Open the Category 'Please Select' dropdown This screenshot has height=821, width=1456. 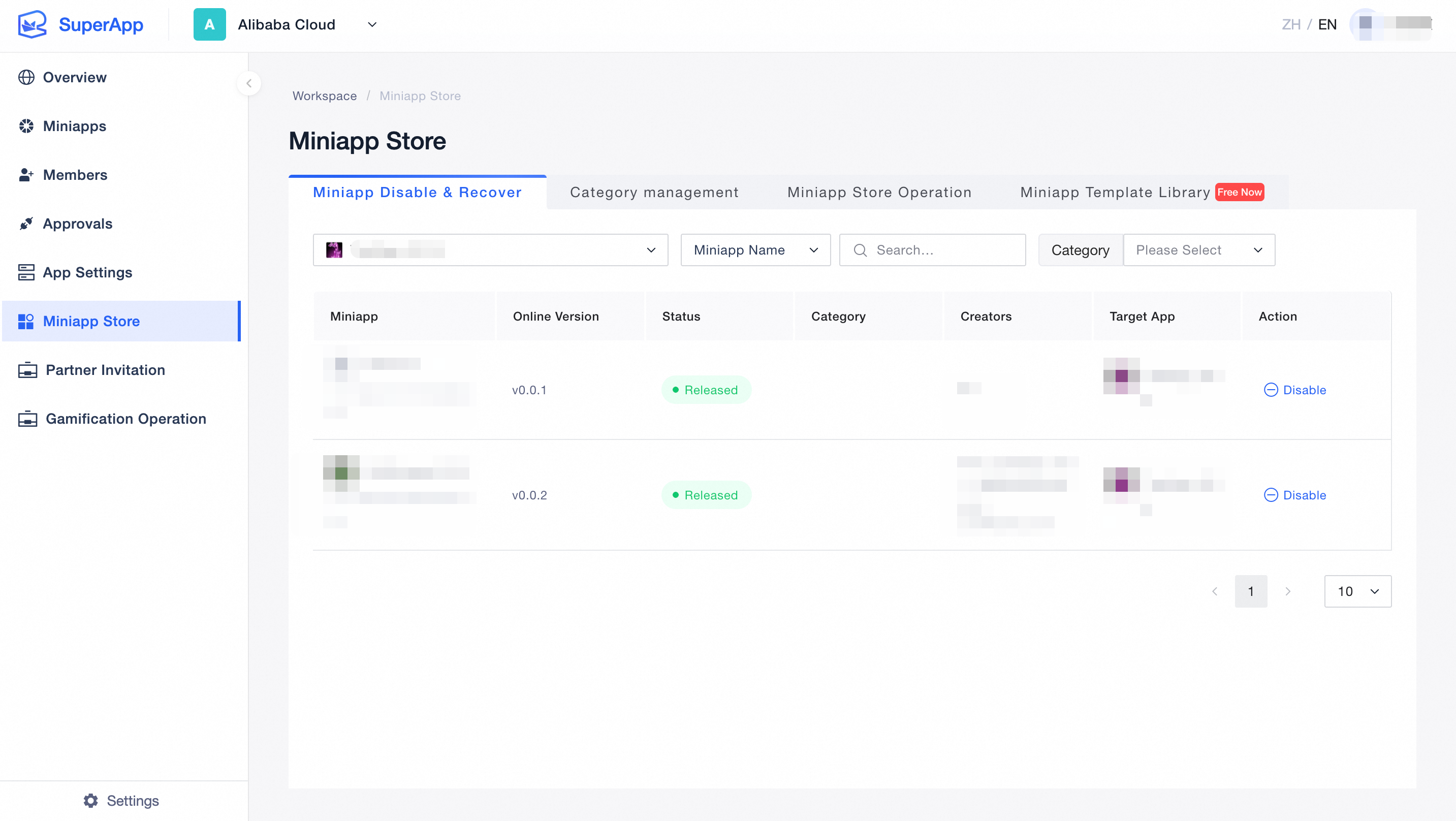(x=1199, y=250)
